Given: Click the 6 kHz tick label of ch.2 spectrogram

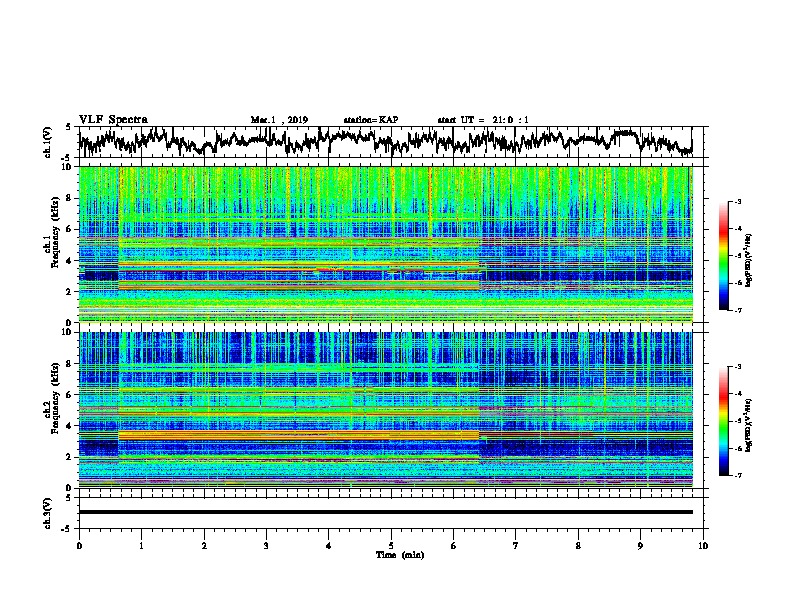Looking at the screenshot, I should point(71,395).
